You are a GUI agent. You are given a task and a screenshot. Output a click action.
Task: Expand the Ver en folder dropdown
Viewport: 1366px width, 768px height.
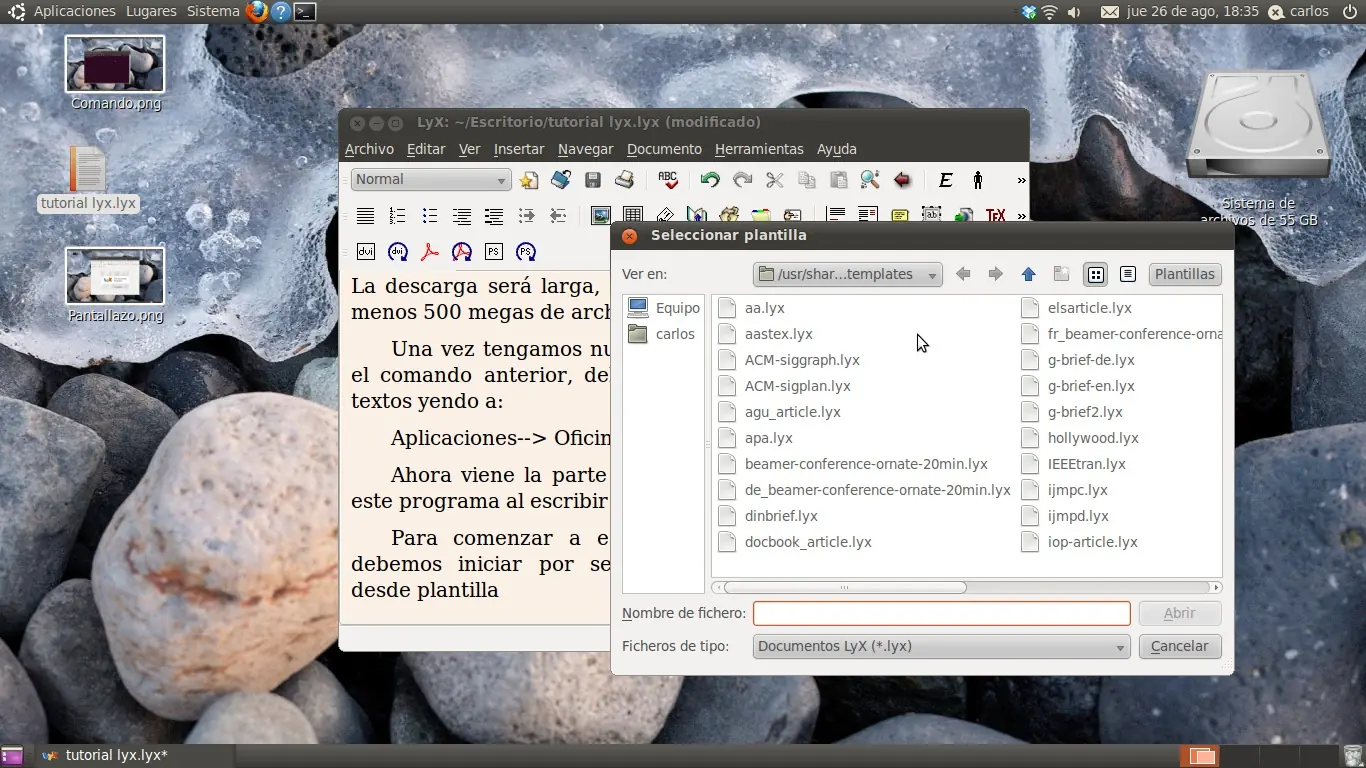pyautogui.click(x=848, y=274)
